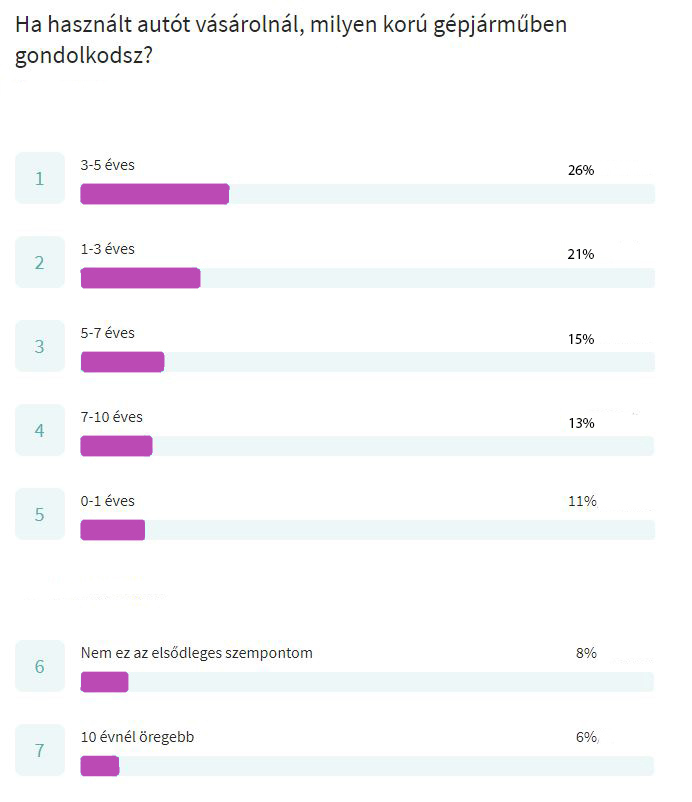Viewport: 692px width, 802px height.
Task: Select the rank 6 number box
Action: point(40,666)
